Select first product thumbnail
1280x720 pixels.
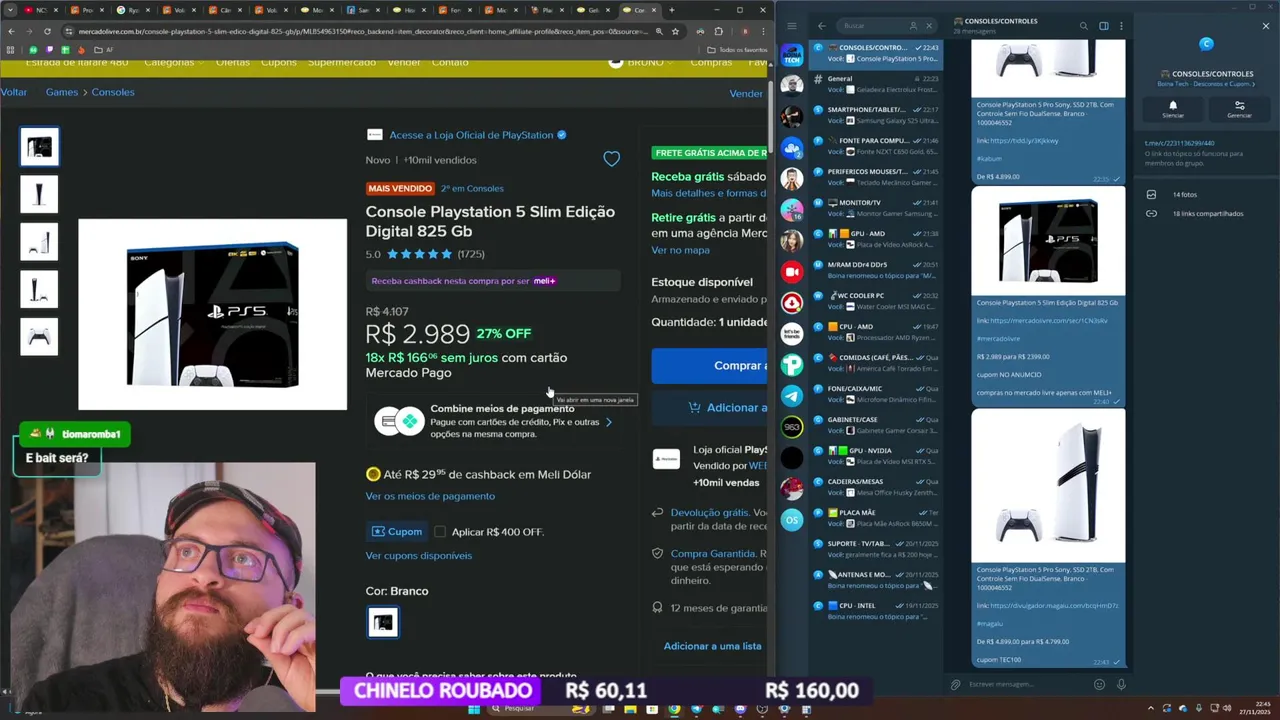(39, 146)
